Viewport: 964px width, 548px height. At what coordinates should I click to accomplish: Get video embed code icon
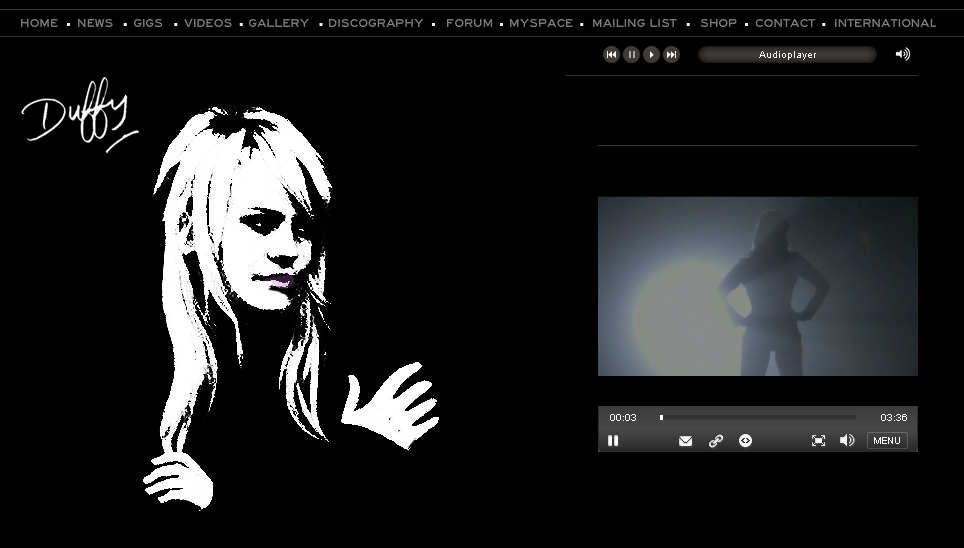[x=745, y=440]
